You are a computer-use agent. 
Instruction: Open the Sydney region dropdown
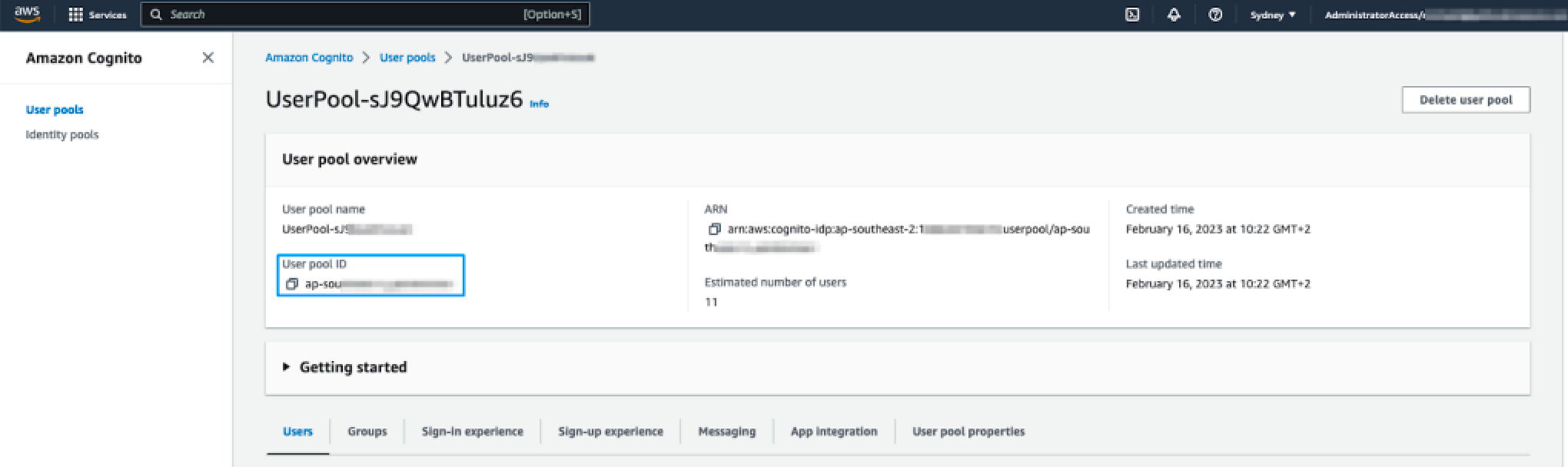point(1273,15)
